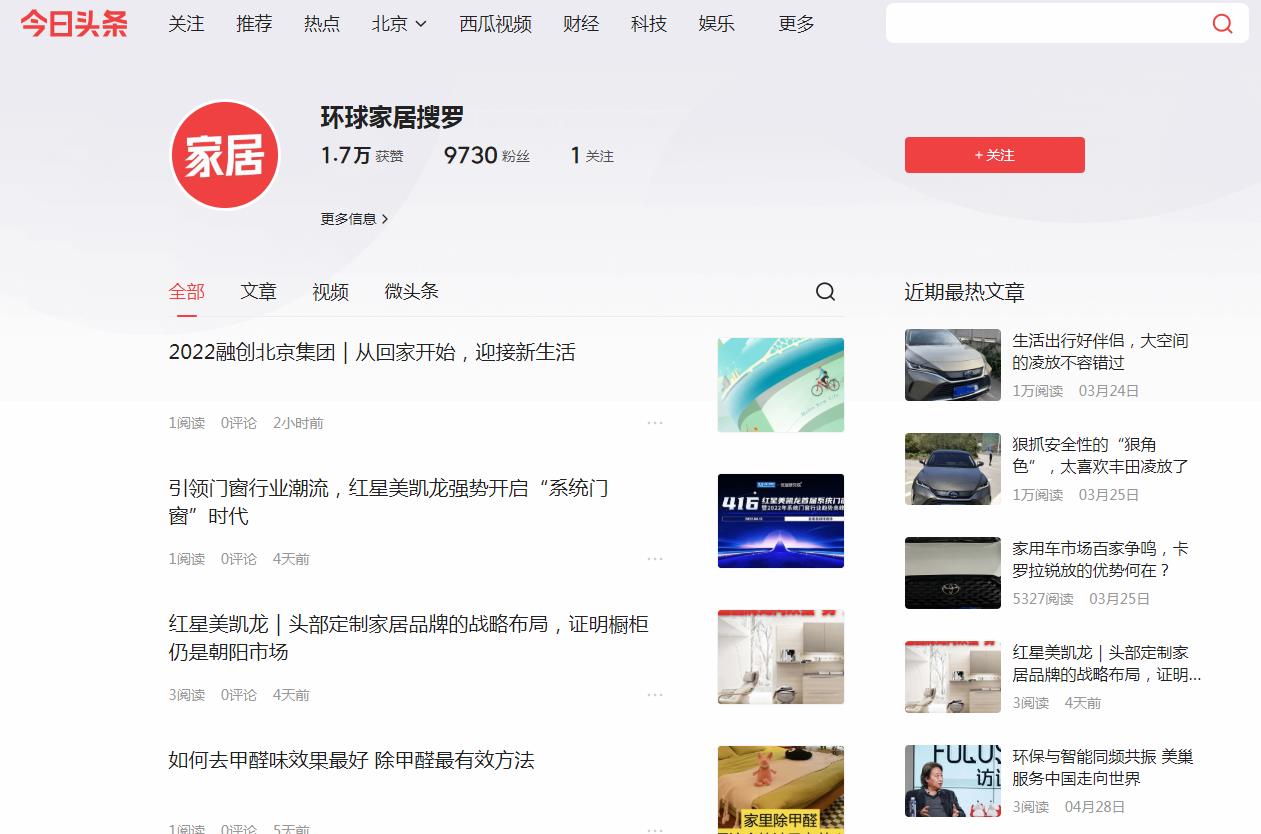Click 3阅读 under the main-list 红星美凯龙 article
The height and width of the screenshot is (834, 1261).
point(186,695)
